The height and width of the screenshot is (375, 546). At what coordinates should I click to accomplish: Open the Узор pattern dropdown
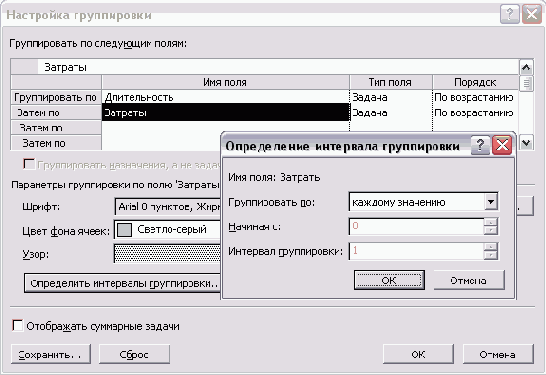[167, 253]
